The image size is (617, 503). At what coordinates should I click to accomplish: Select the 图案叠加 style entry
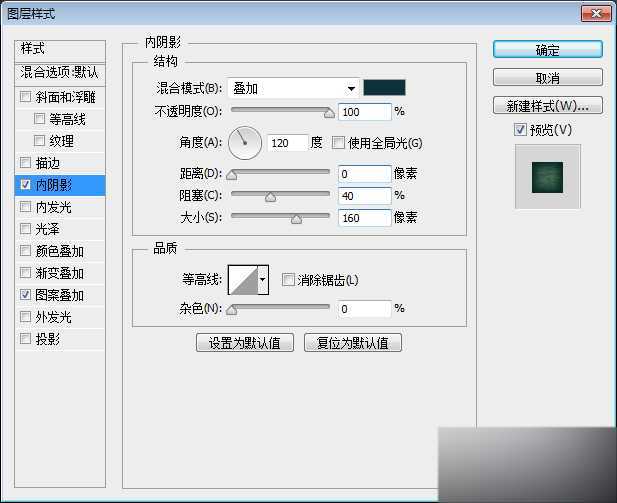60,295
